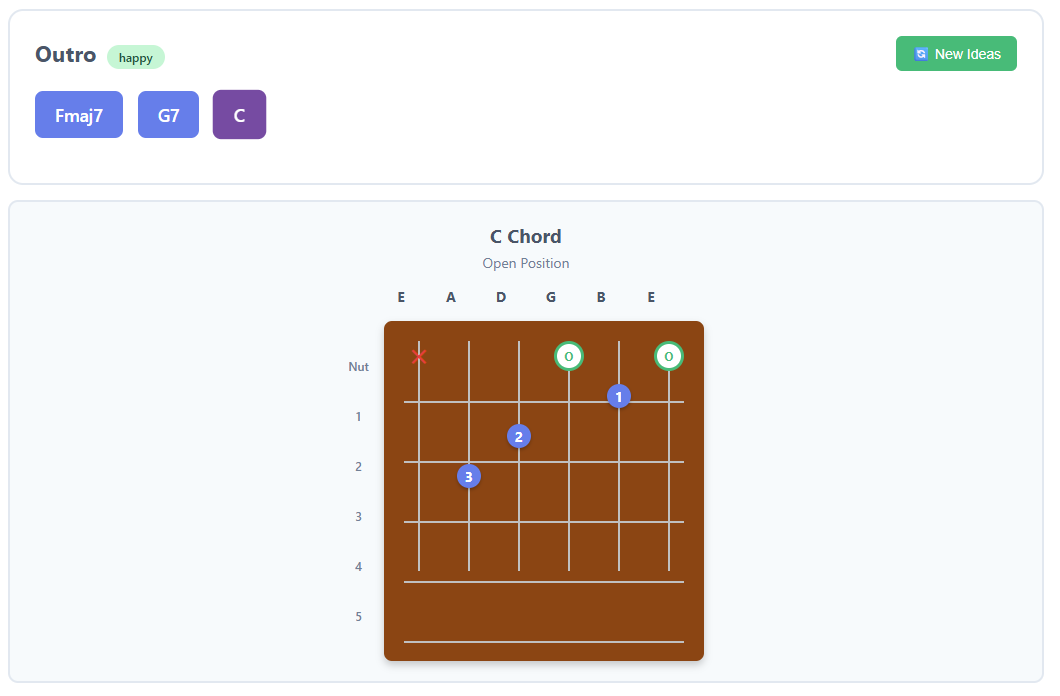The image size is (1060, 696).
Task: Click the open-string O marker above high E string
Action: [669, 356]
